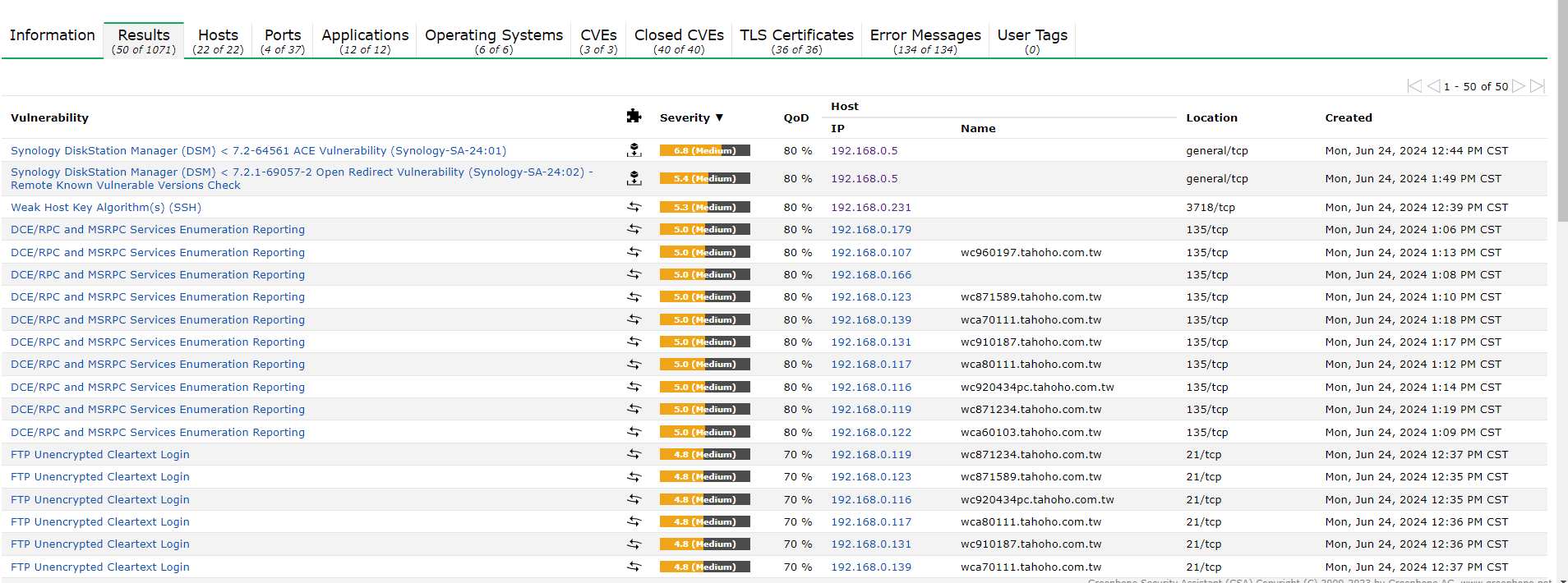Toggle Severity column sort order arrow

click(719, 117)
